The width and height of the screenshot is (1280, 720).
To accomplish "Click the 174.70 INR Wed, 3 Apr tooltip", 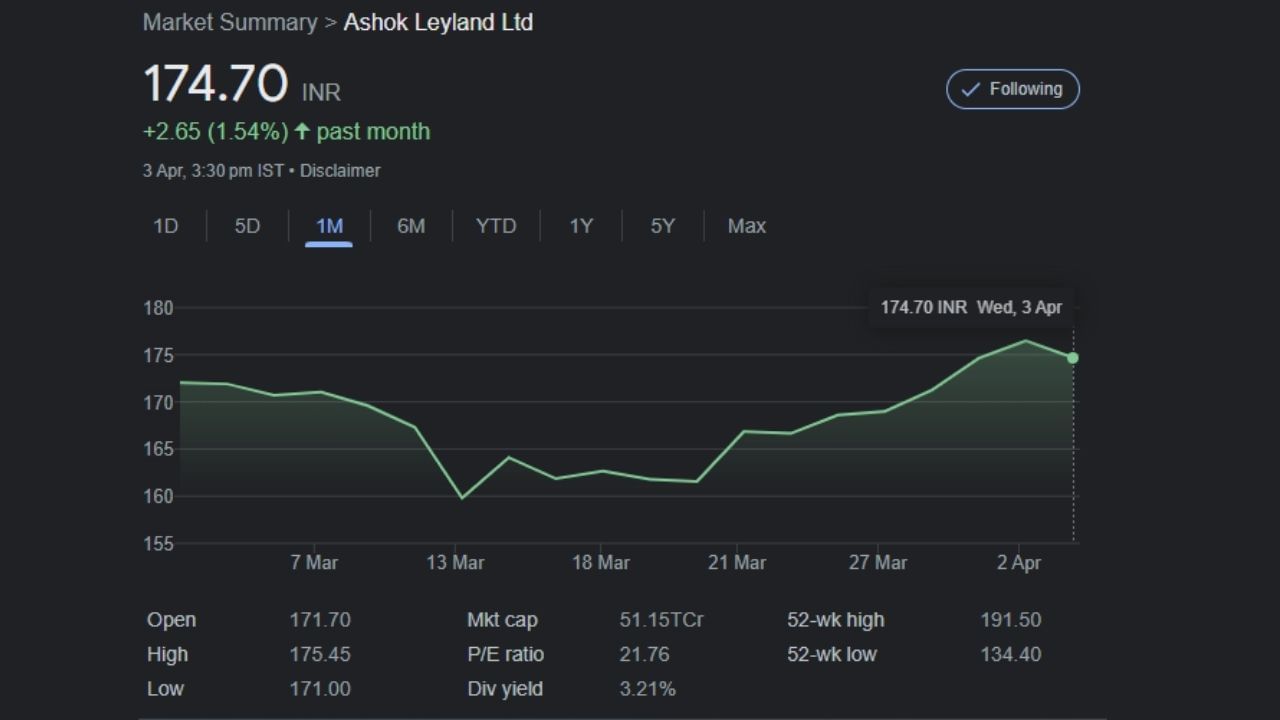I will tap(971, 307).
